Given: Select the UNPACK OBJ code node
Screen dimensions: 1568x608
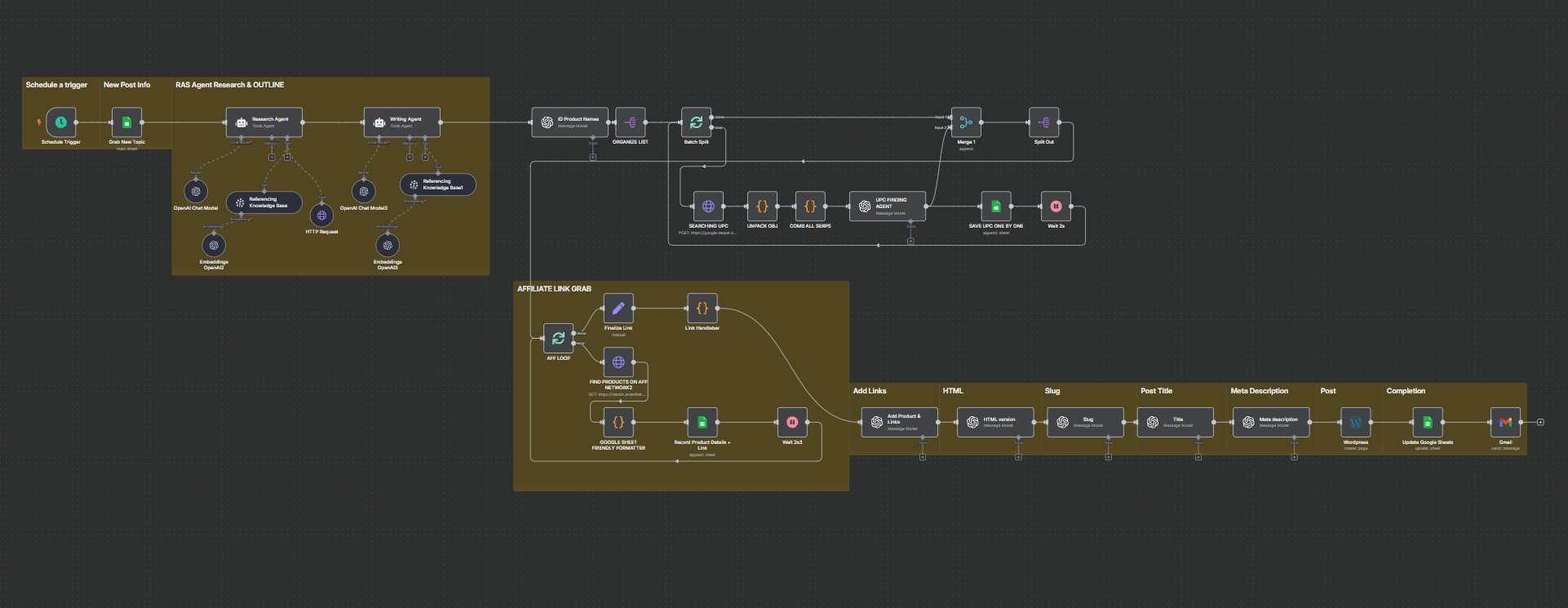Looking at the screenshot, I should (762, 206).
